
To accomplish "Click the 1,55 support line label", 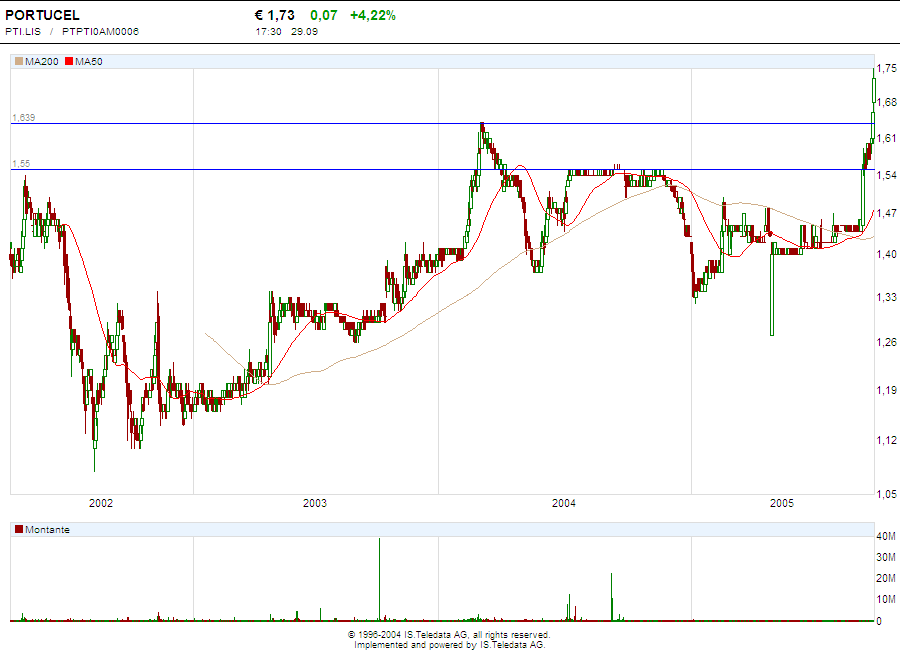I will [x=21, y=164].
